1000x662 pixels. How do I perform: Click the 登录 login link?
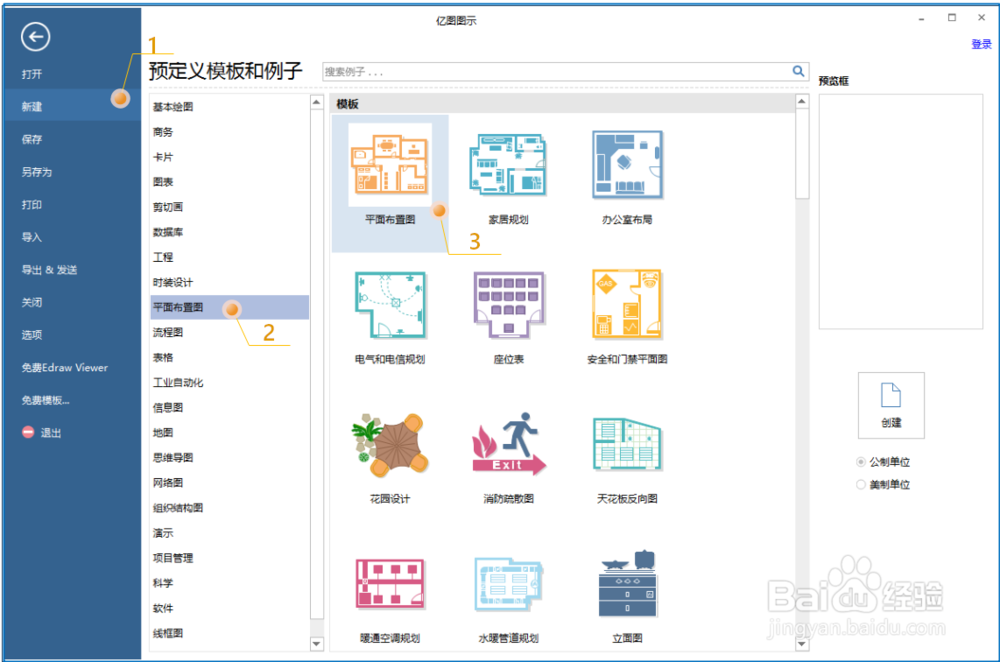click(982, 44)
